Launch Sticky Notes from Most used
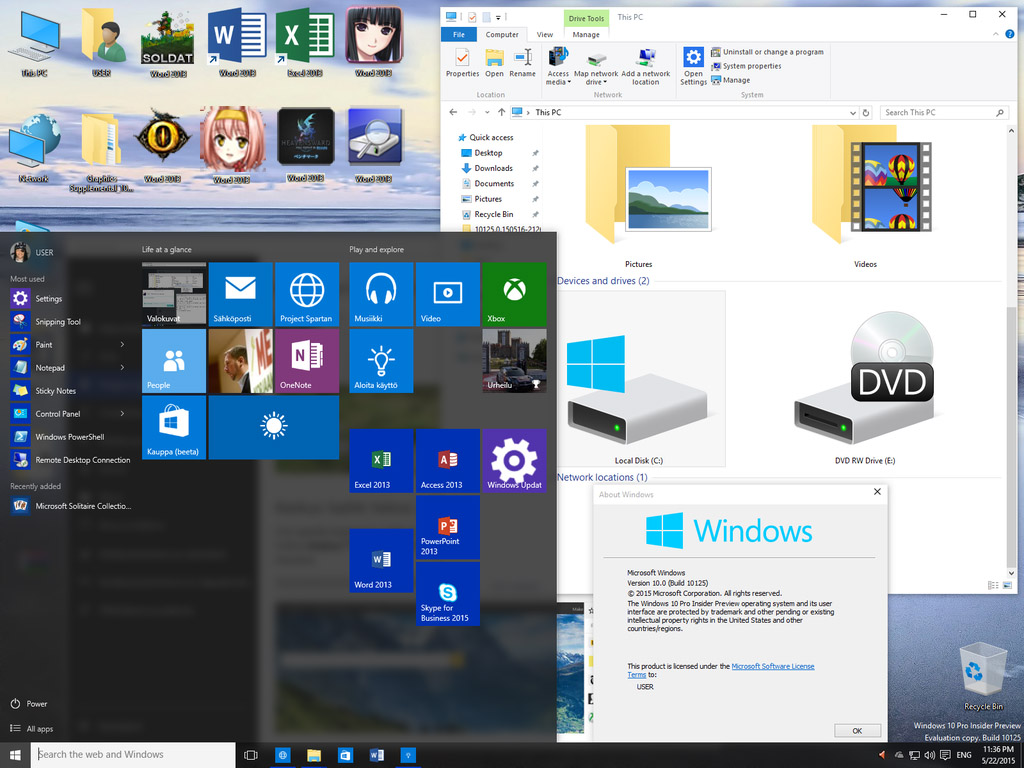Viewport: 1024px width, 768px height. [69, 391]
